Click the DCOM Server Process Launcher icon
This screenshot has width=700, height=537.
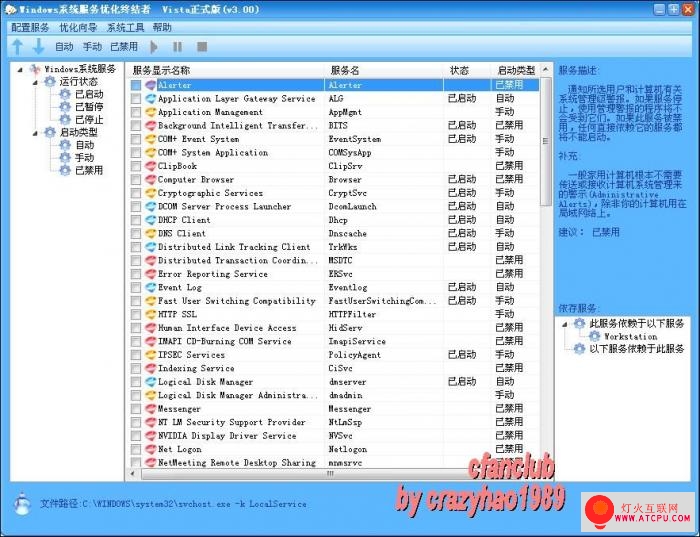150,207
